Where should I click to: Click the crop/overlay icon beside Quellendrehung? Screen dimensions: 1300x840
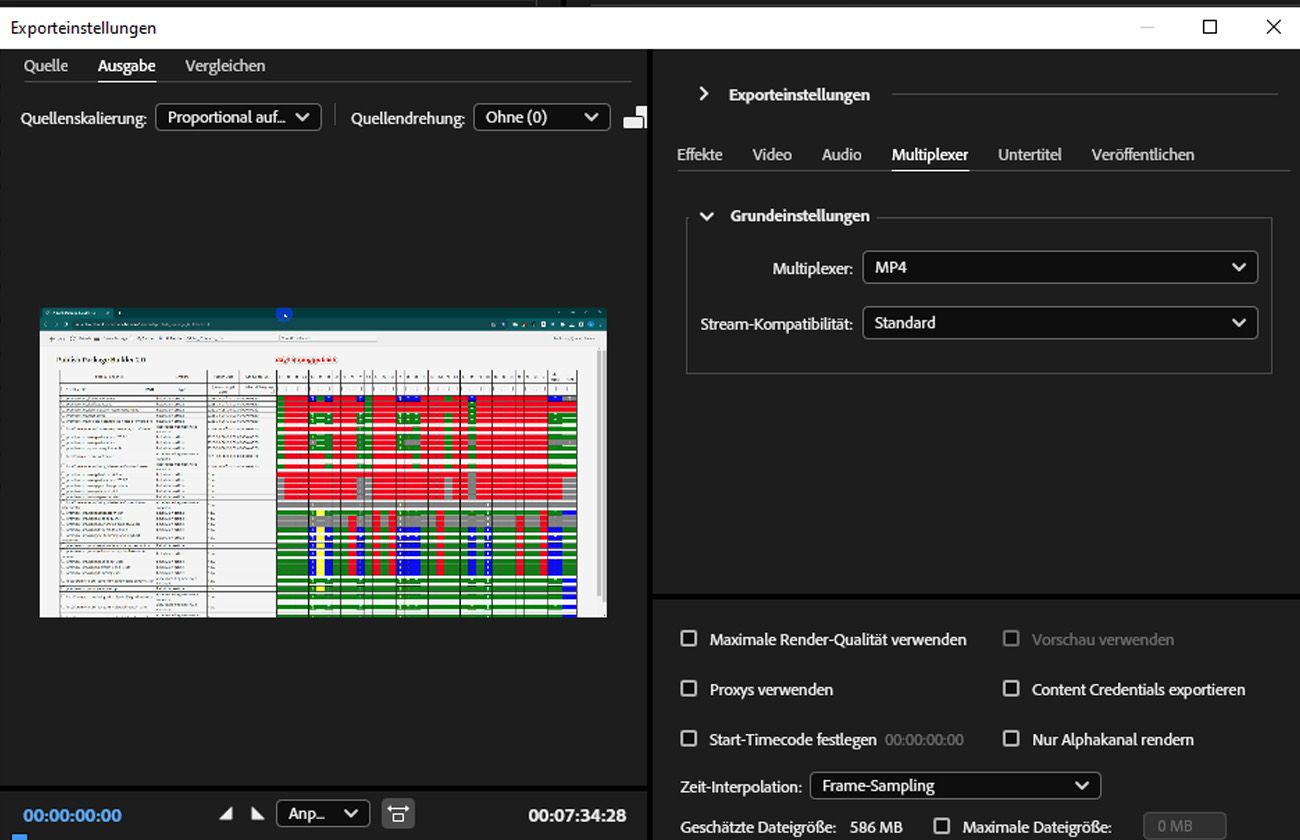click(634, 117)
